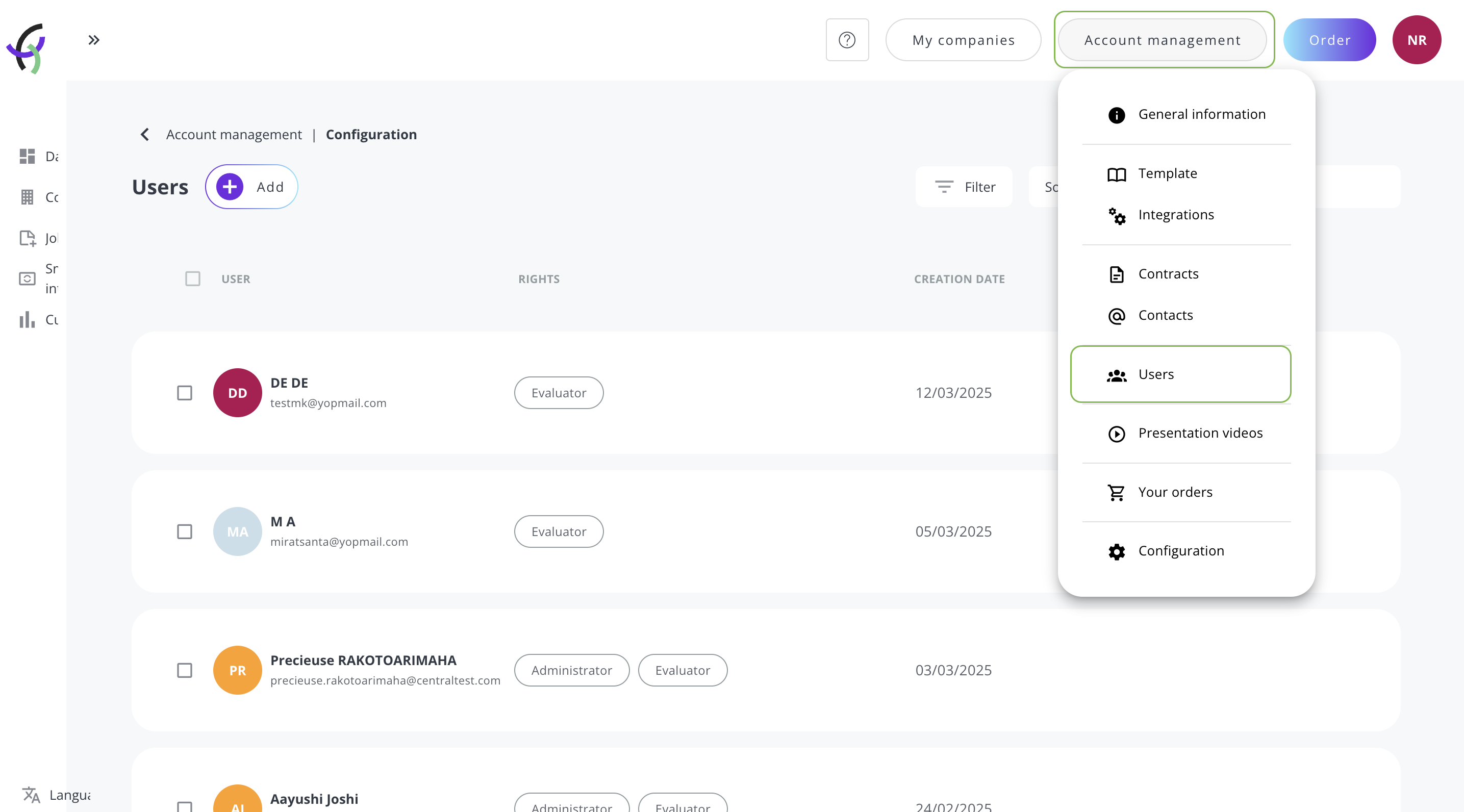Open the Dashboard sidebar icon
The width and height of the screenshot is (1464, 812).
27,156
